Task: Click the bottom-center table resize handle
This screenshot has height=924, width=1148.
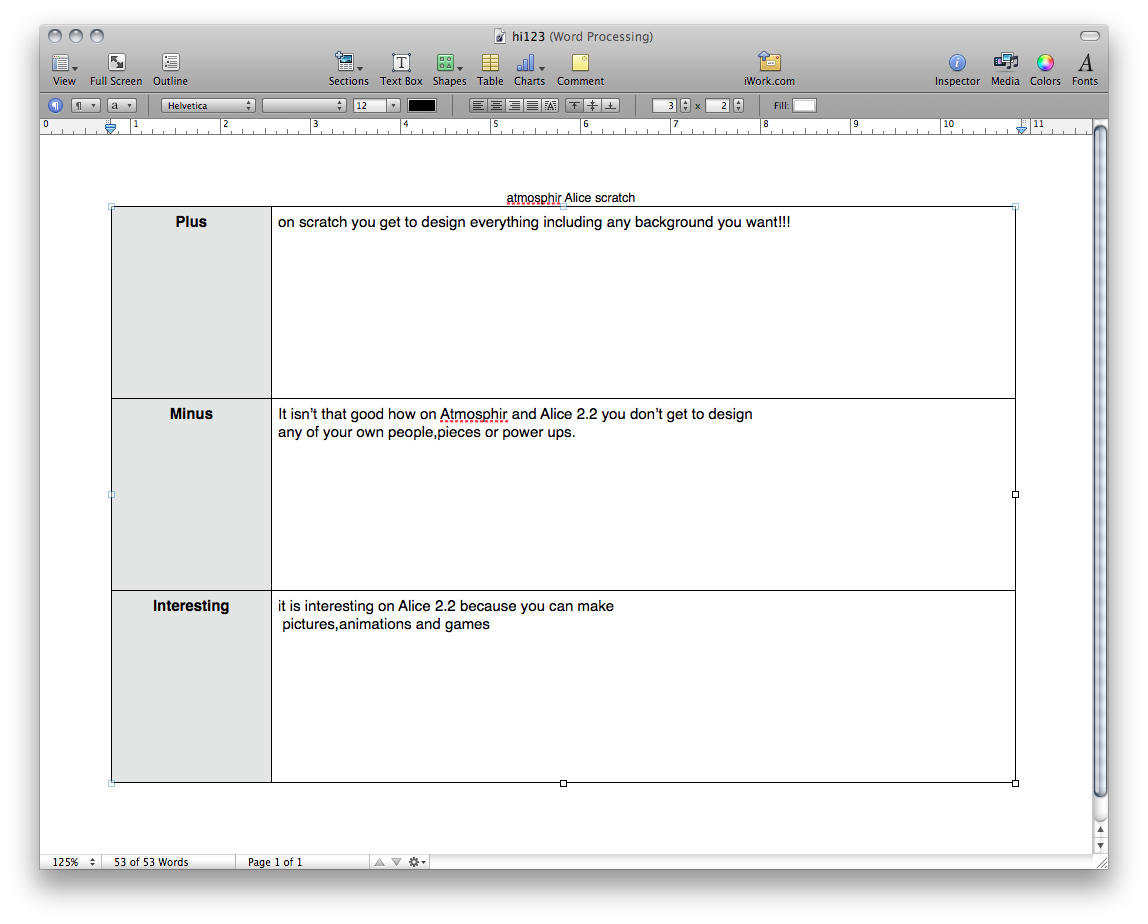Action: pyautogui.click(x=563, y=783)
